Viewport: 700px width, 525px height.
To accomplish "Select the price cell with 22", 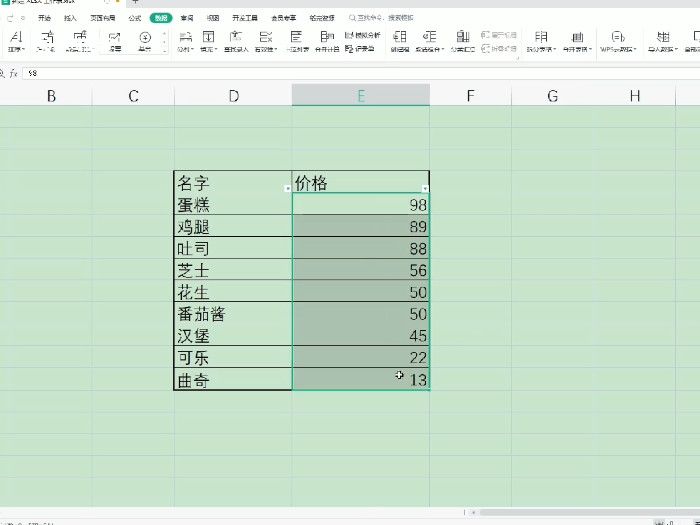I will [361, 358].
